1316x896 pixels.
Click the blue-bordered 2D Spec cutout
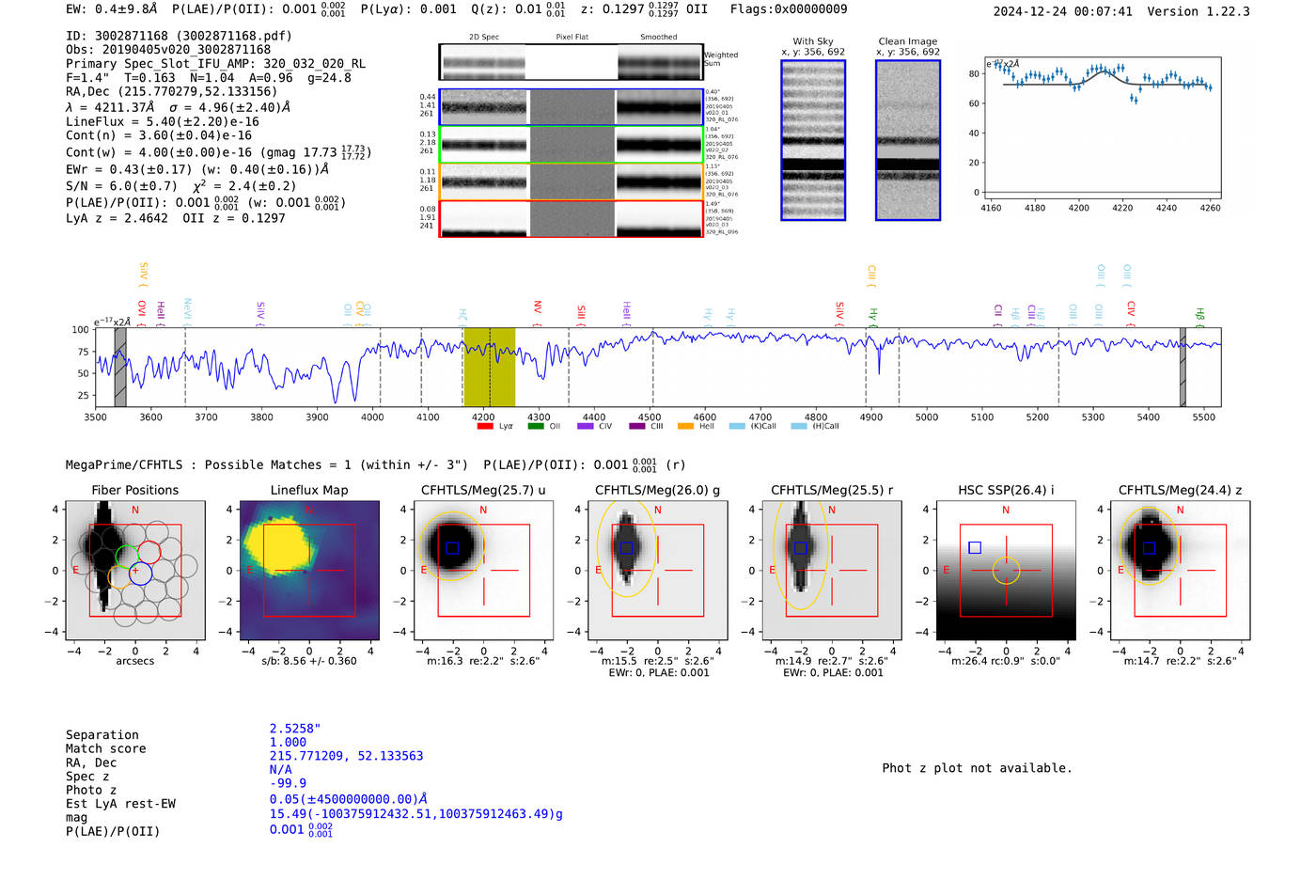484,107
